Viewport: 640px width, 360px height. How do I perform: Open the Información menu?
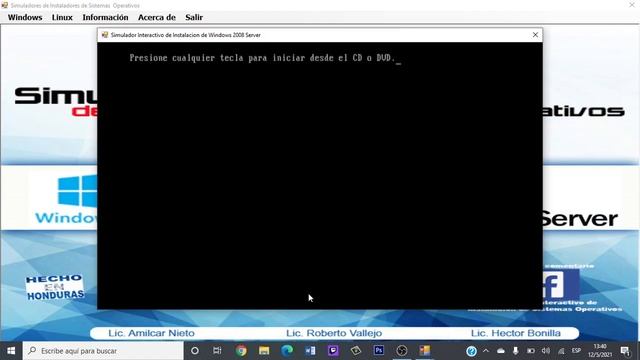pos(105,18)
